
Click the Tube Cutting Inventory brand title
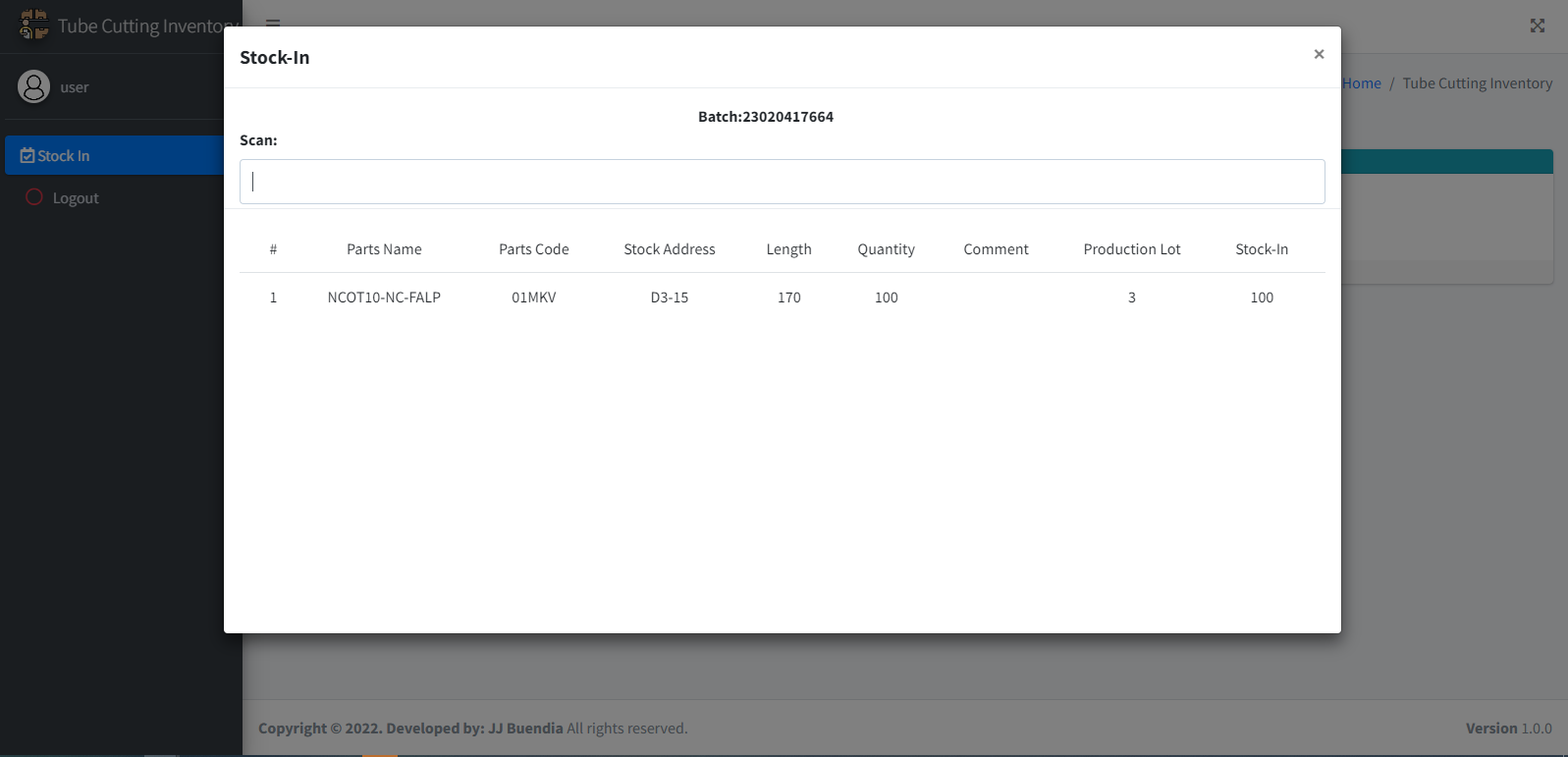click(145, 27)
